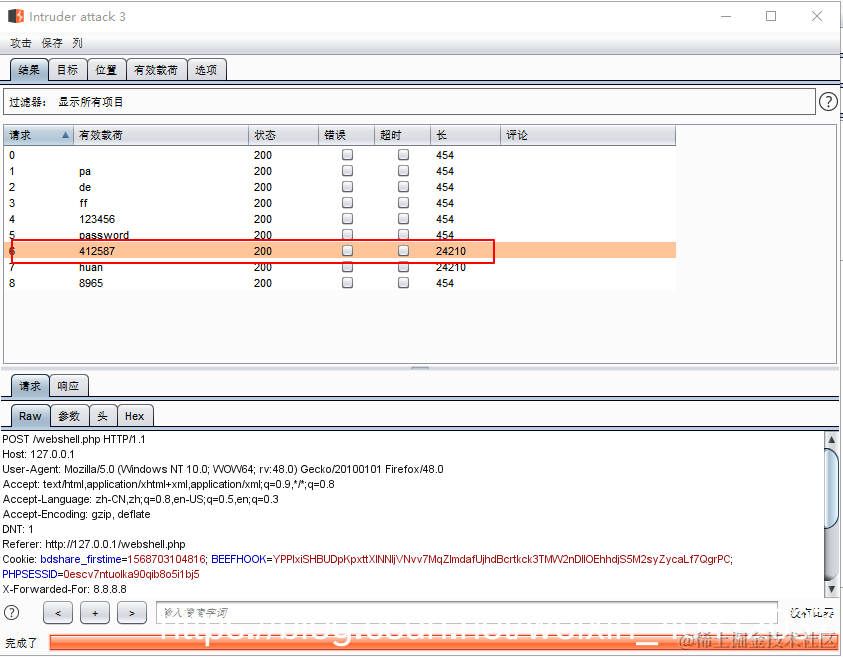The width and height of the screenshot is (843, 657).
Task: Select the payload 'ff' result row
Action: click(x=340, y=203)
